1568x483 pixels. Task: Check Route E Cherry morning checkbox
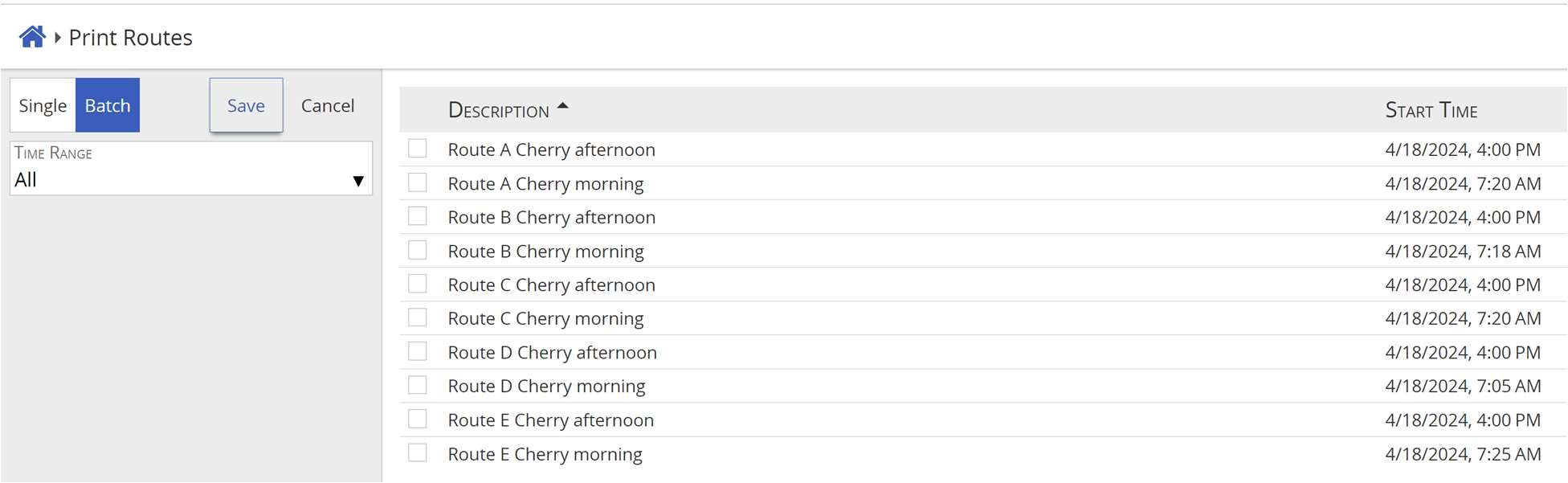click(418, 453)
